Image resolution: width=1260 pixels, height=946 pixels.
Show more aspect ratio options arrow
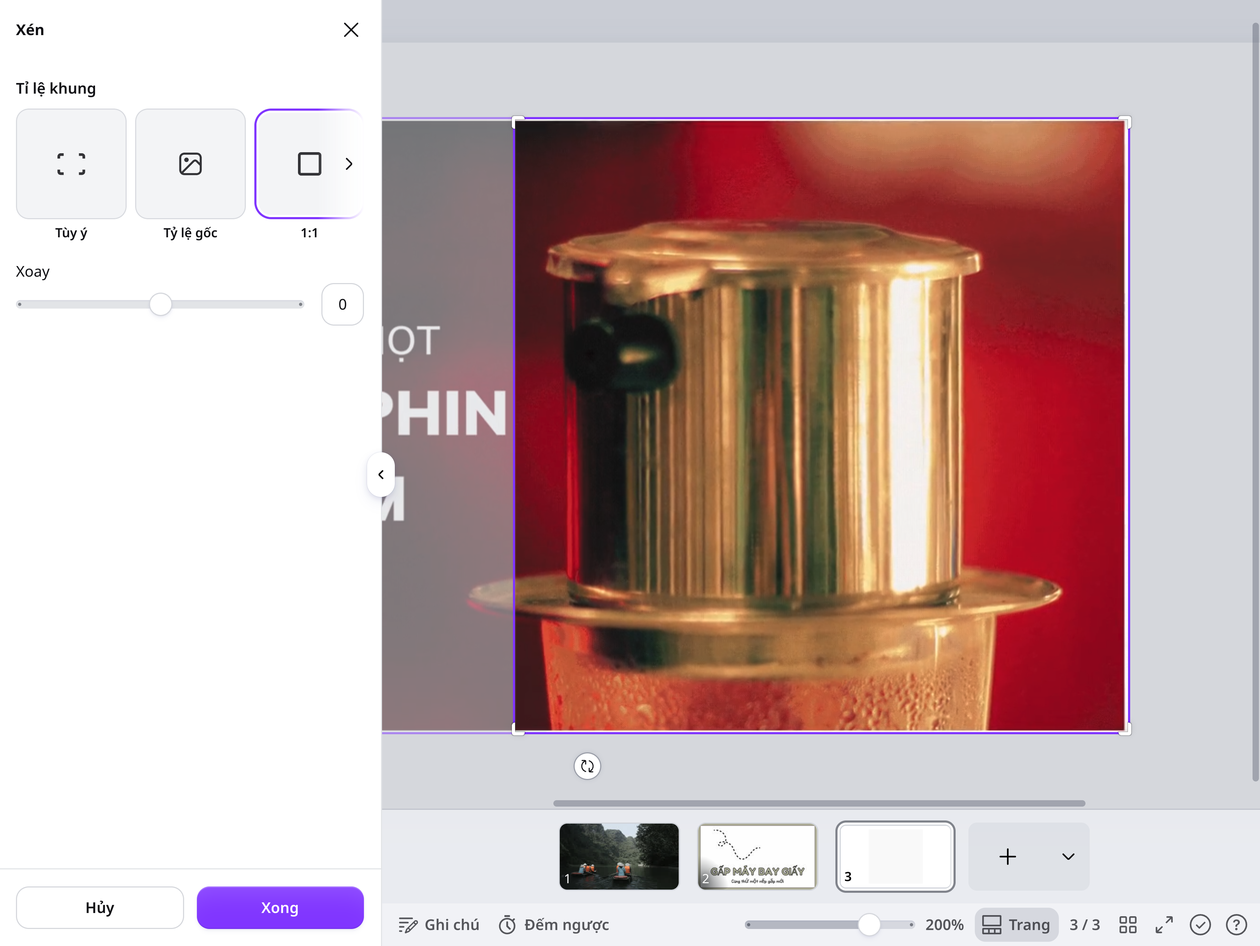pyautogui.click(x=349, y=164)
